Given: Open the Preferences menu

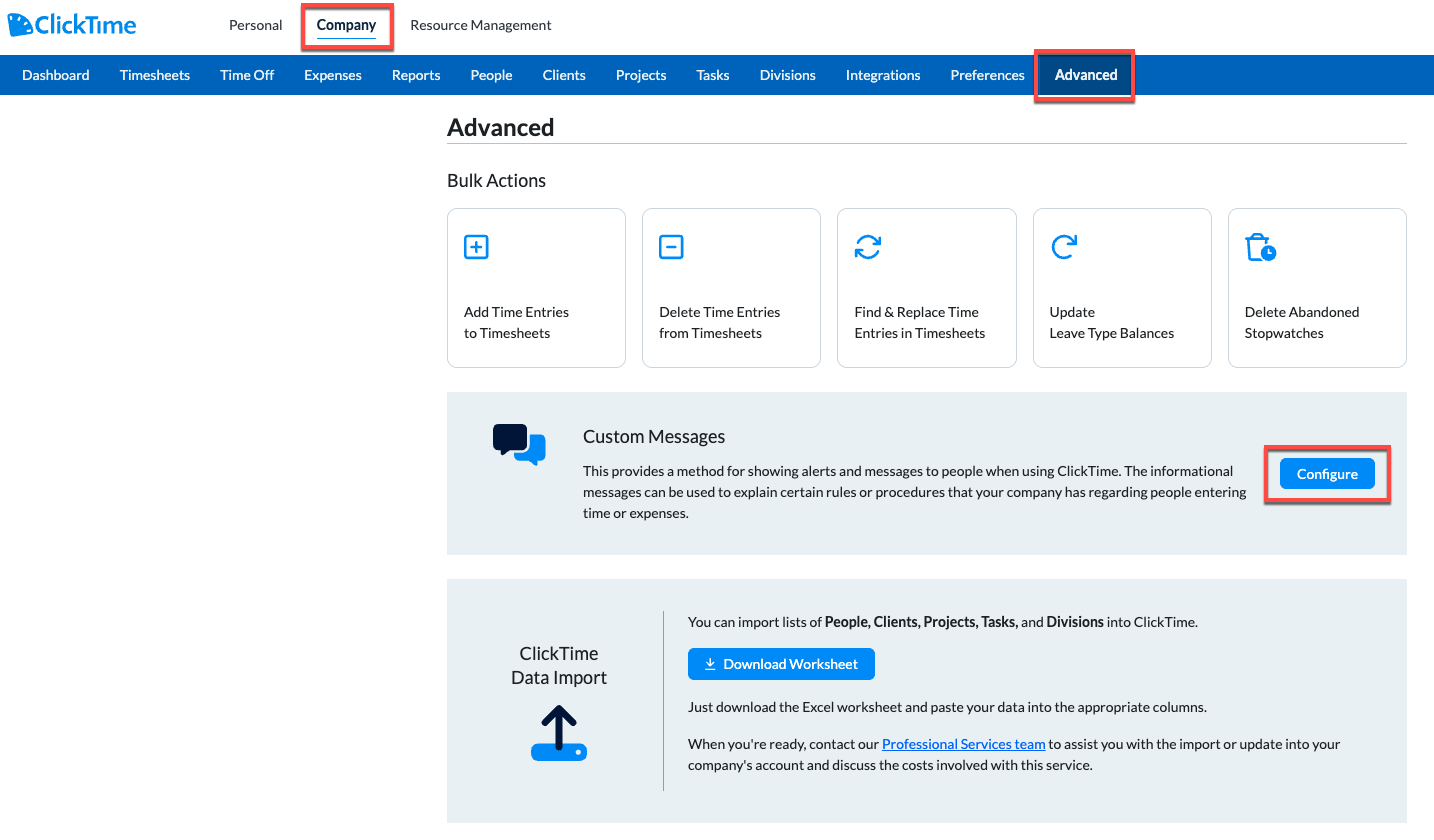Looking at the screenshot, I should (x=988, y=75).
